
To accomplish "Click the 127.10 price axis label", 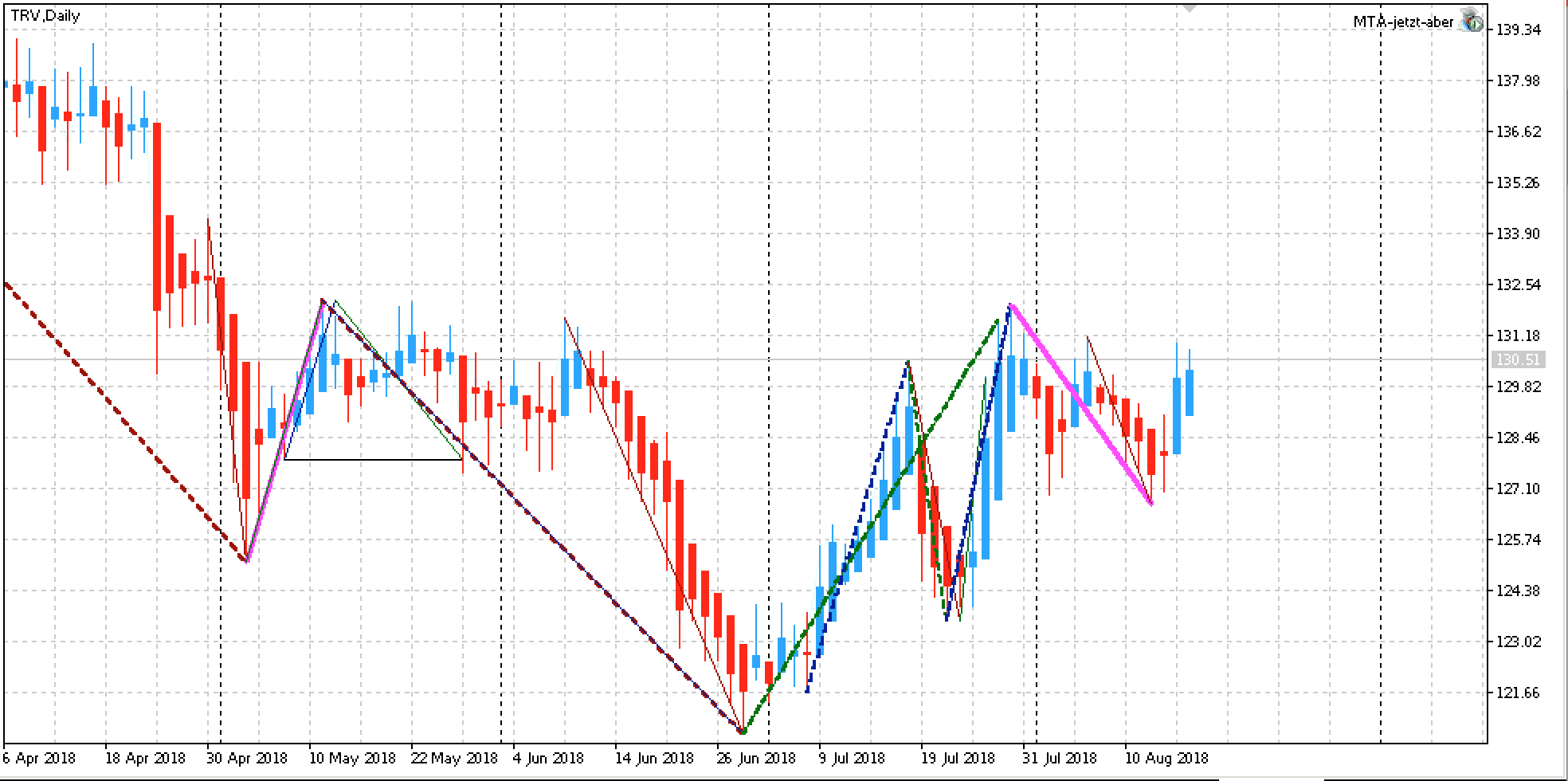I will point(1519,489).
